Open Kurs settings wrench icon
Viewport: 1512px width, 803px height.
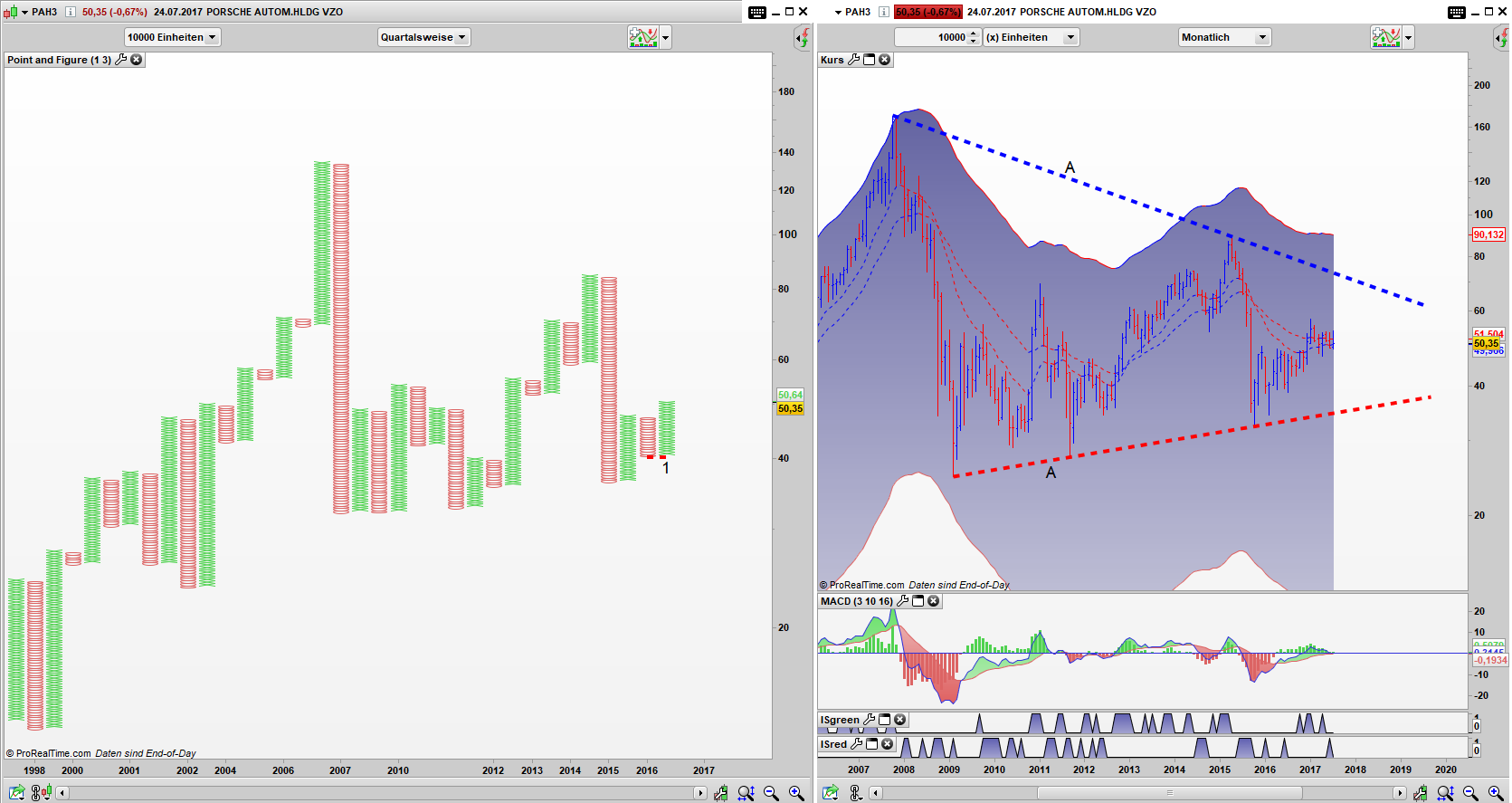[x=853, y=60]
